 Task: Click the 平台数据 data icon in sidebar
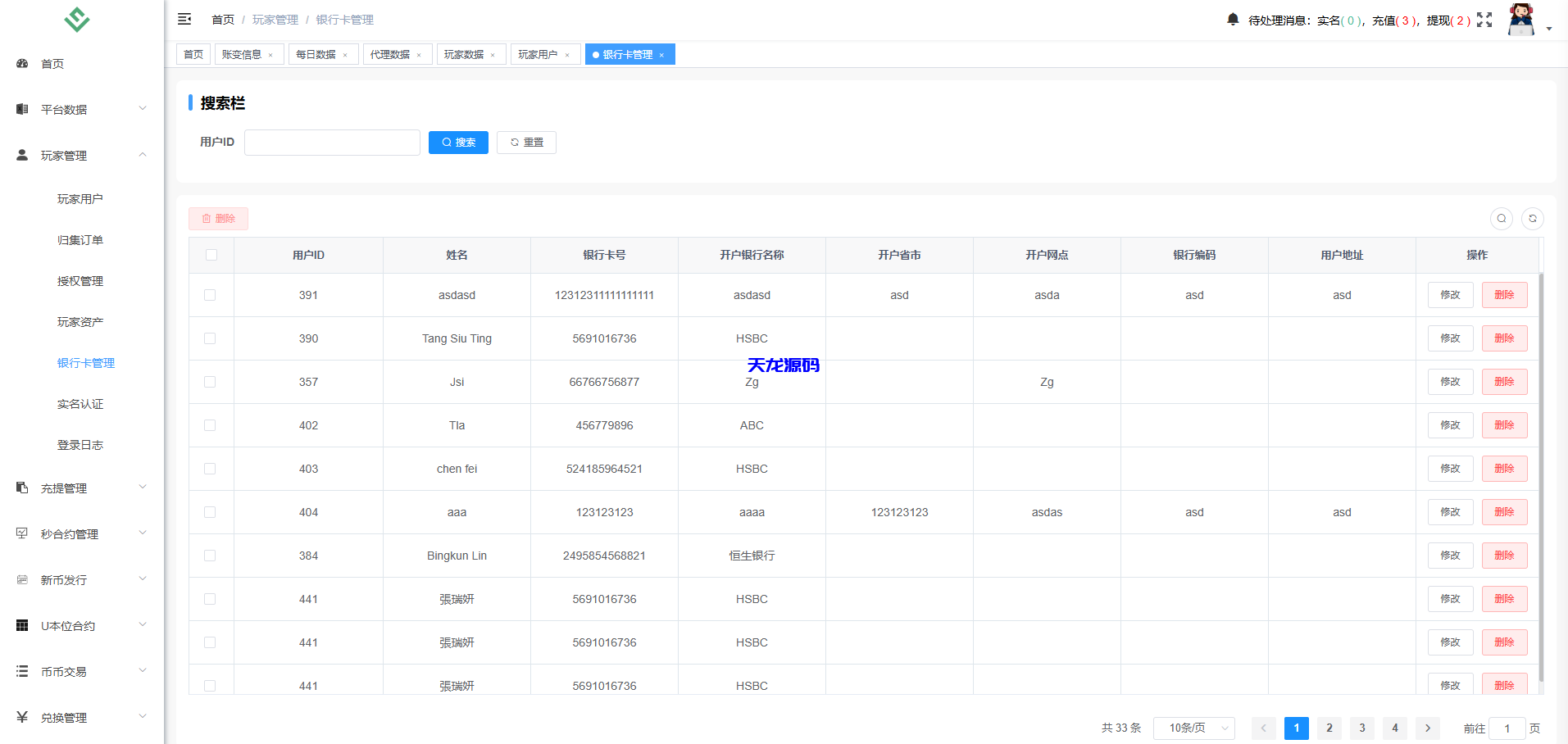click(21, 108)
